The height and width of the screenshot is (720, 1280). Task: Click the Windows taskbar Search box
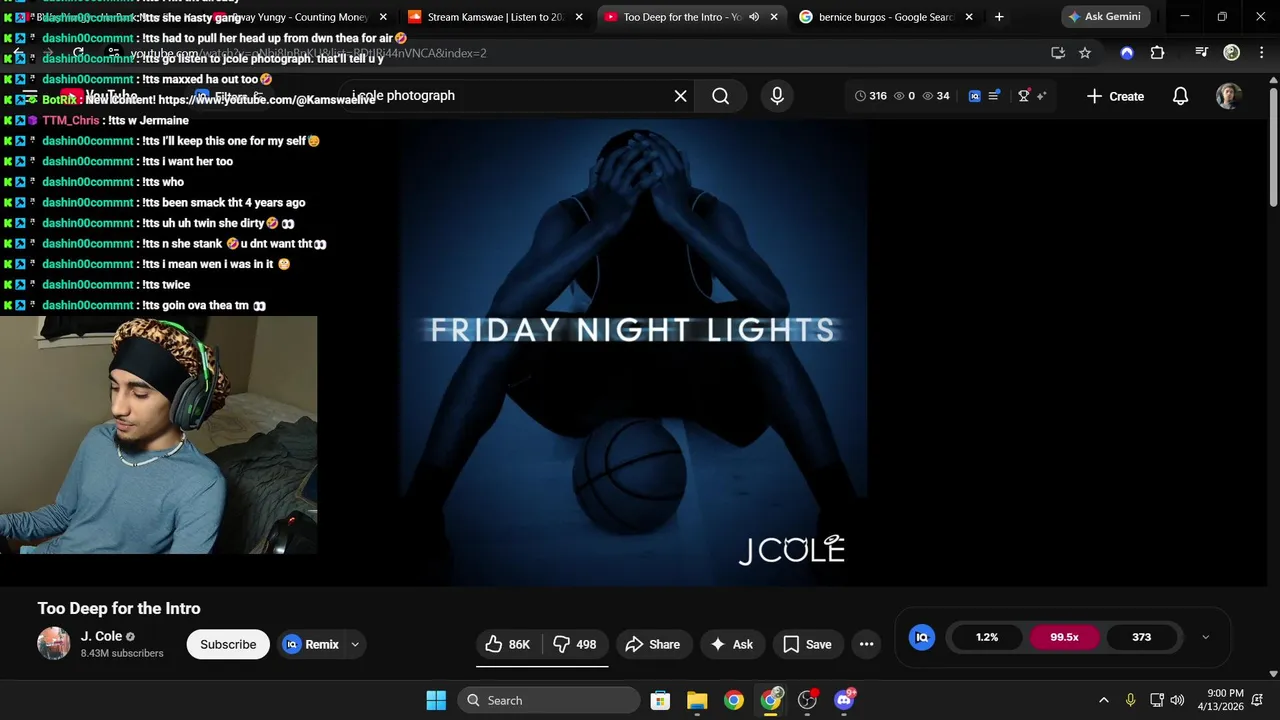point(548,700)
